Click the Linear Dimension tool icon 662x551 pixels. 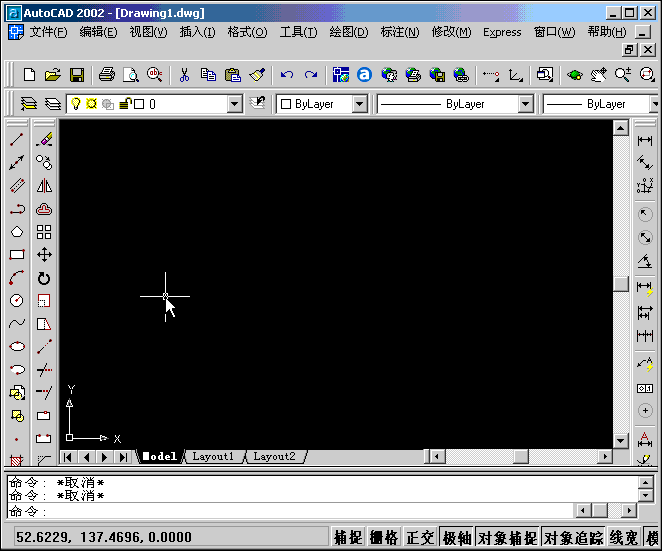(645, 141)
